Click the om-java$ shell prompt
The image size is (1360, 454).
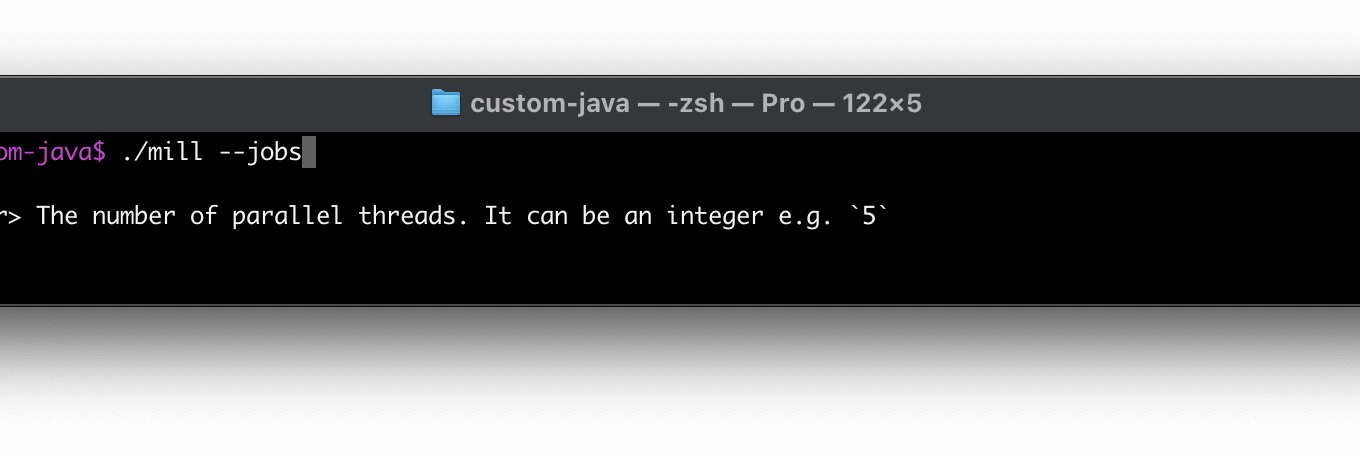(53, 153)
